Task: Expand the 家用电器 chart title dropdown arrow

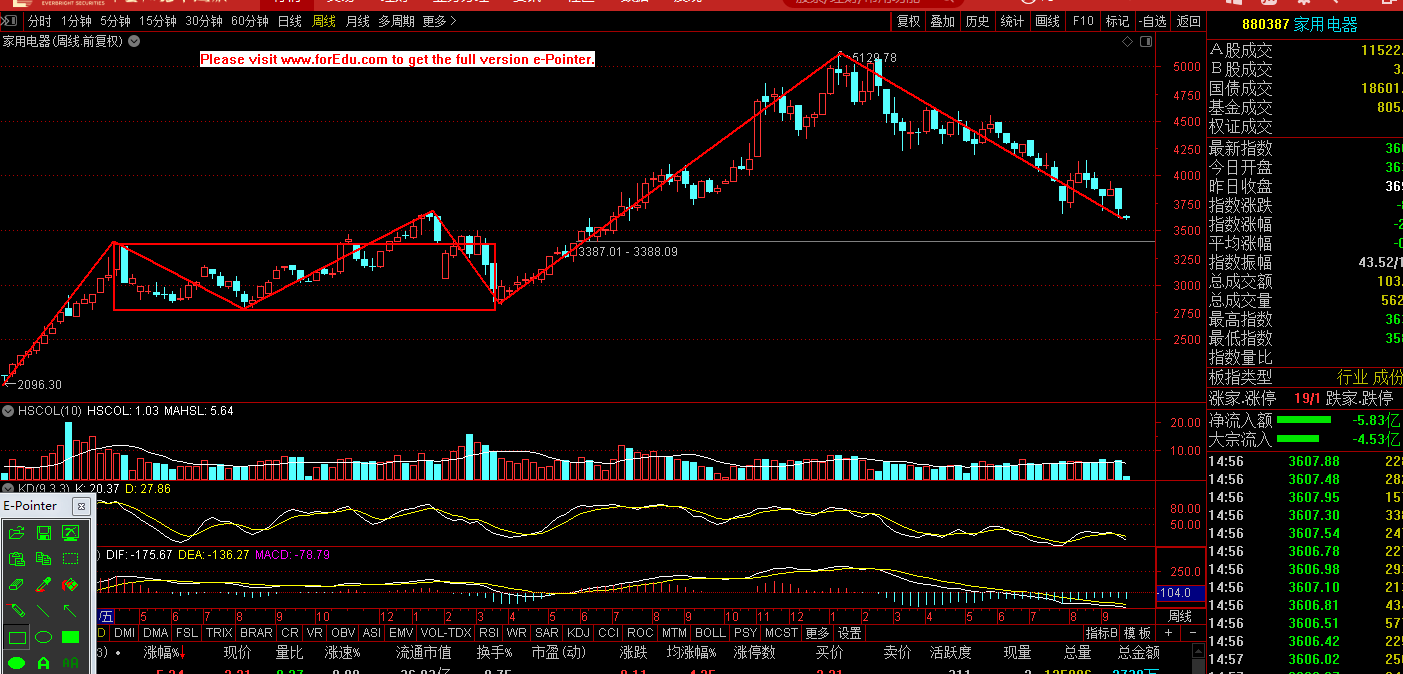Action: pyautogui.click(x=134, y=41)
